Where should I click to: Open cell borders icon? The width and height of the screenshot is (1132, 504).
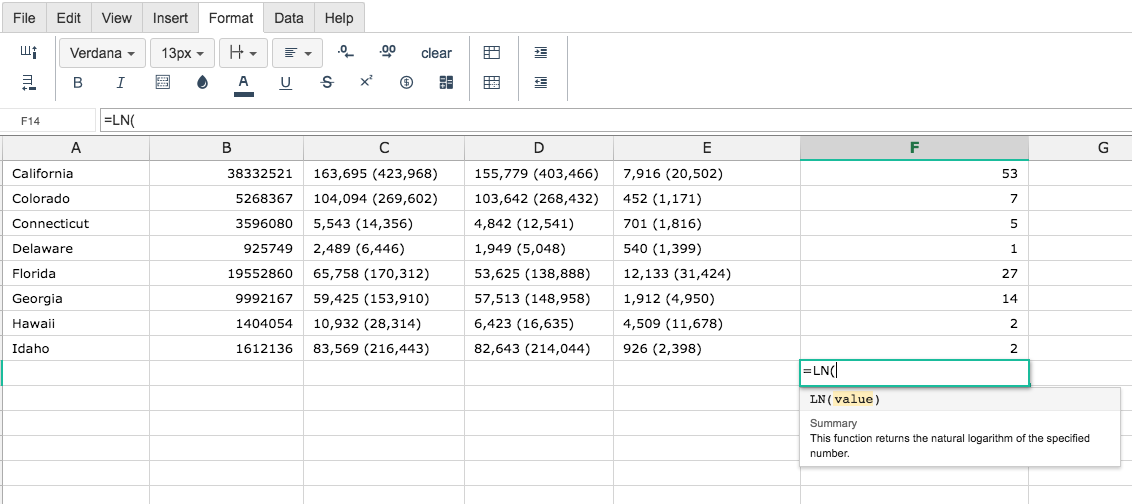click(x=162, y=82)
